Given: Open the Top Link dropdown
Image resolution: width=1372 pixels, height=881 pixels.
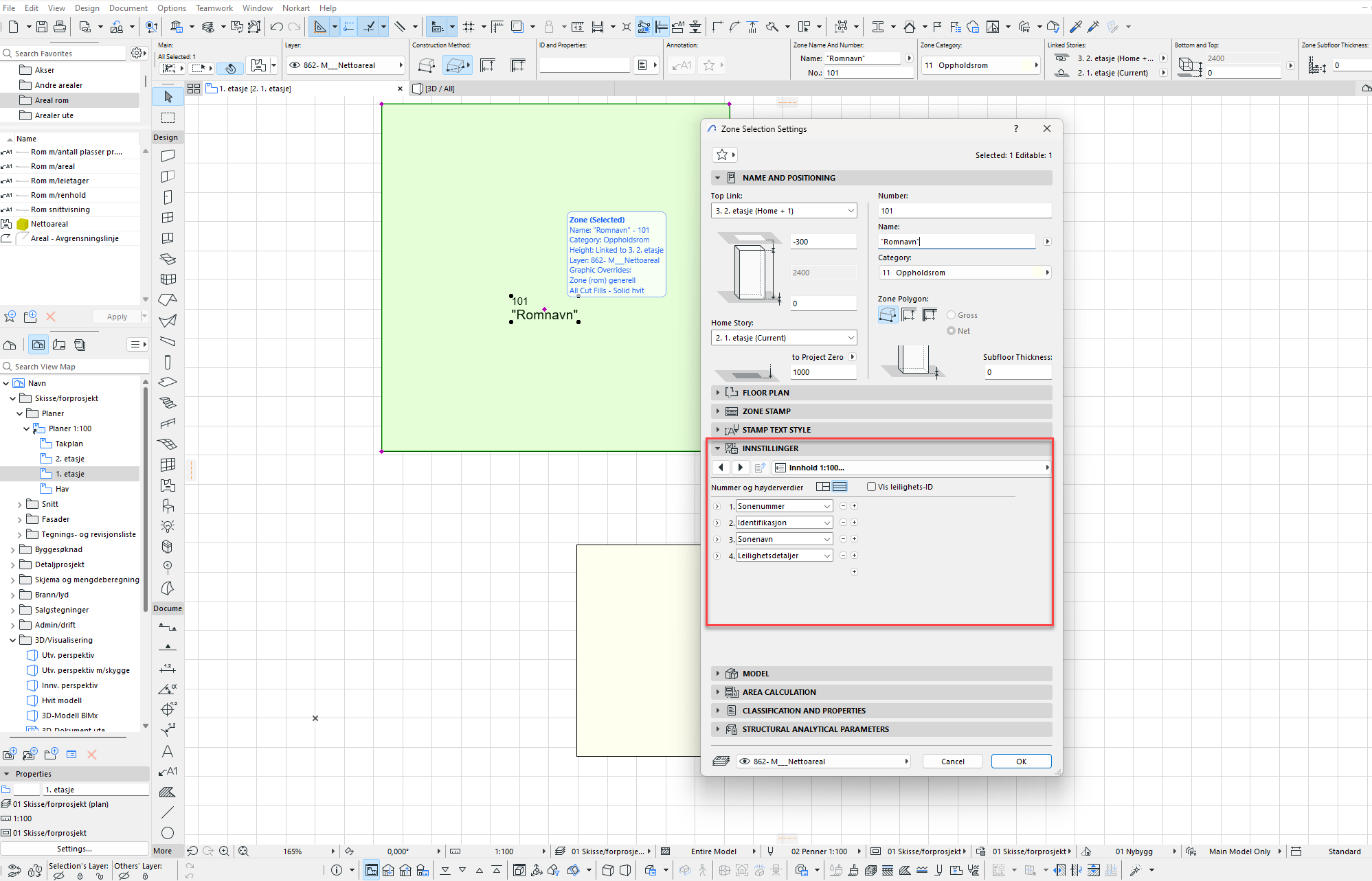Looking at the screenshot, I should pyautogui.click(x=783, y=211).
